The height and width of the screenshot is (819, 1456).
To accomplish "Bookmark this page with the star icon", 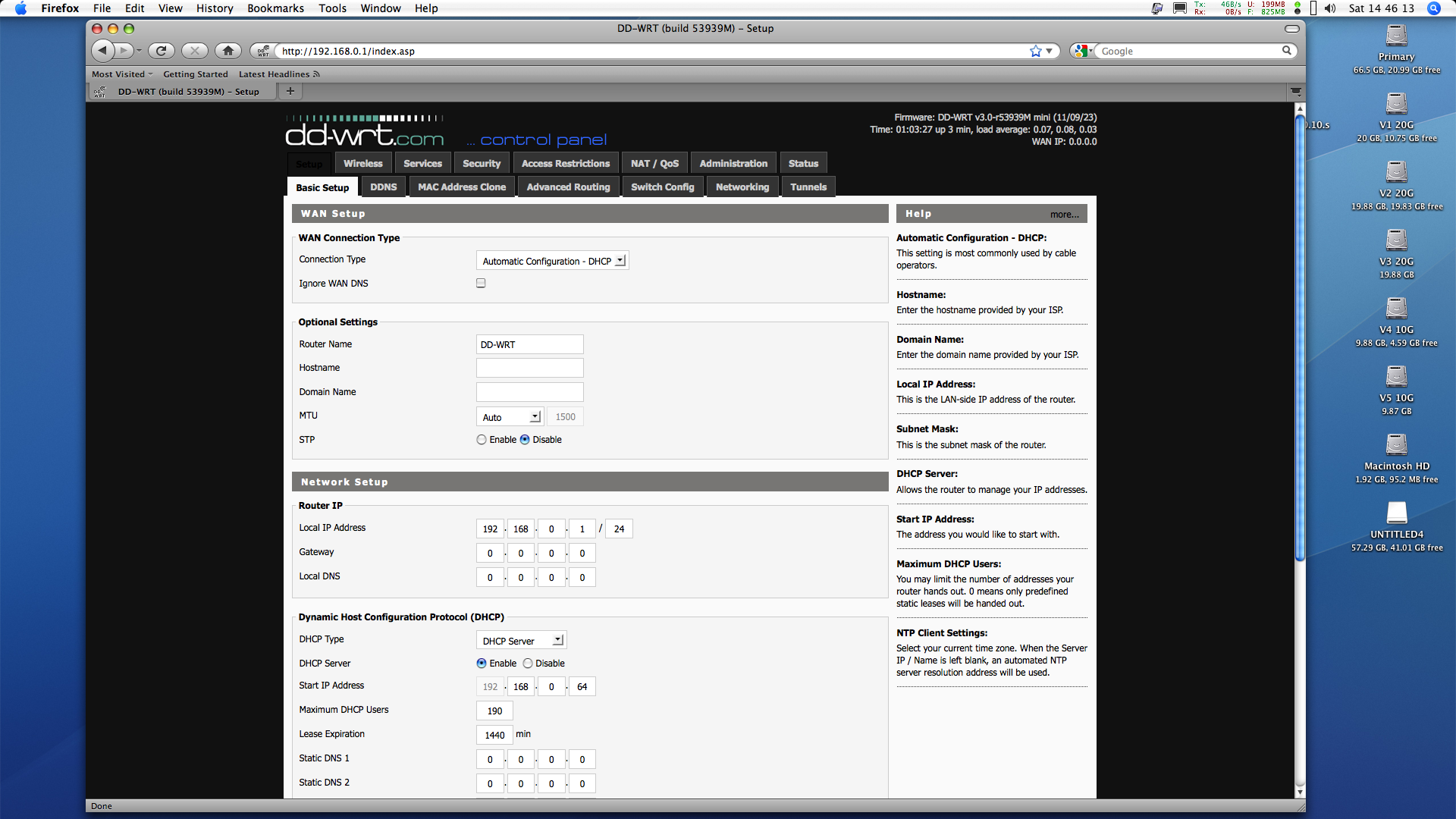I will pos(1036,51).
